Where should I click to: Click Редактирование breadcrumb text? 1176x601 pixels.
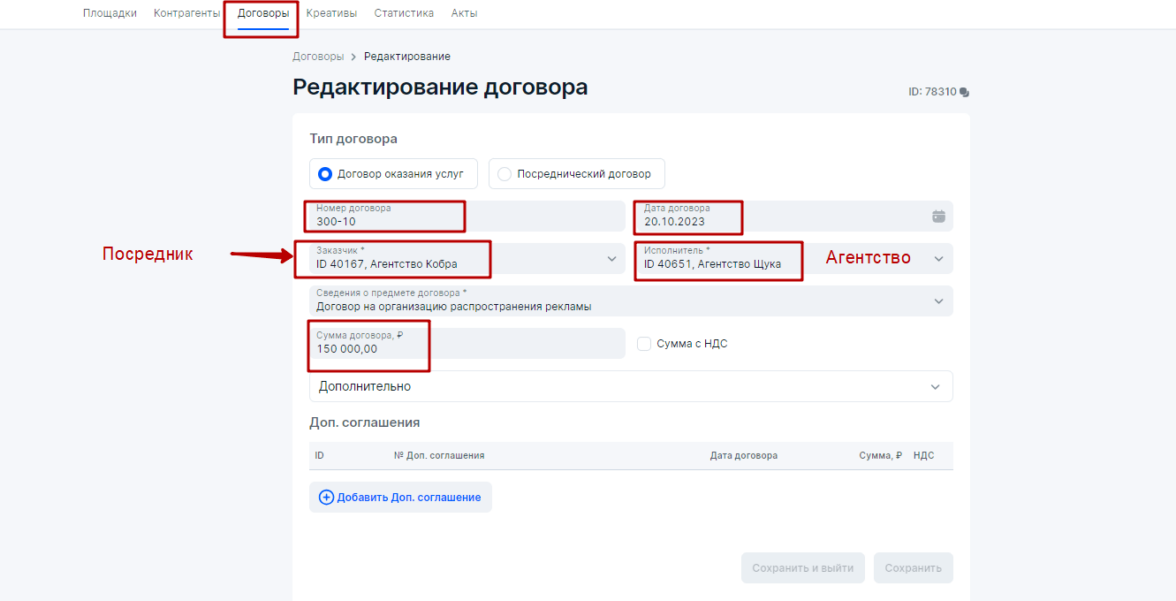(x=407, y=56)
